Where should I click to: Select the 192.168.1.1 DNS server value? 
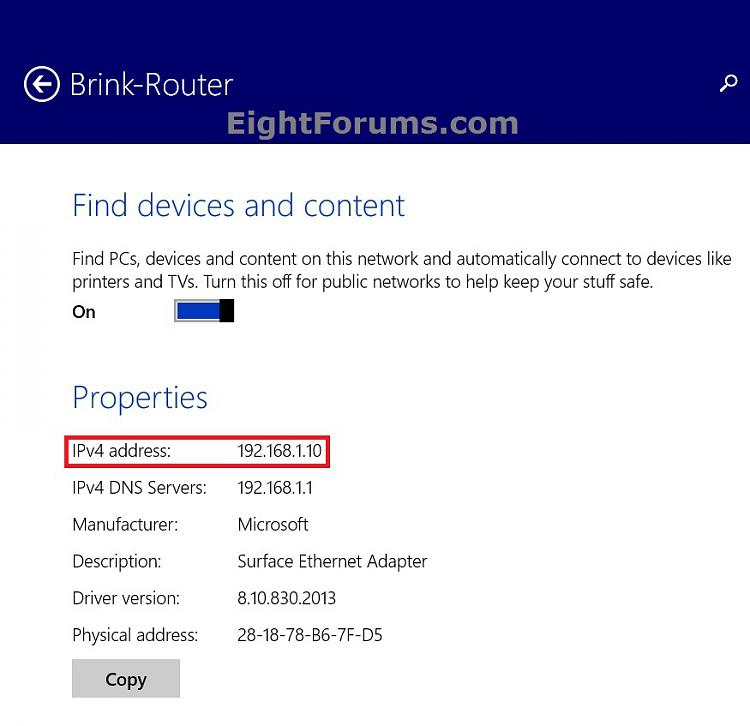pyautogui.click(x=275, y=487)
